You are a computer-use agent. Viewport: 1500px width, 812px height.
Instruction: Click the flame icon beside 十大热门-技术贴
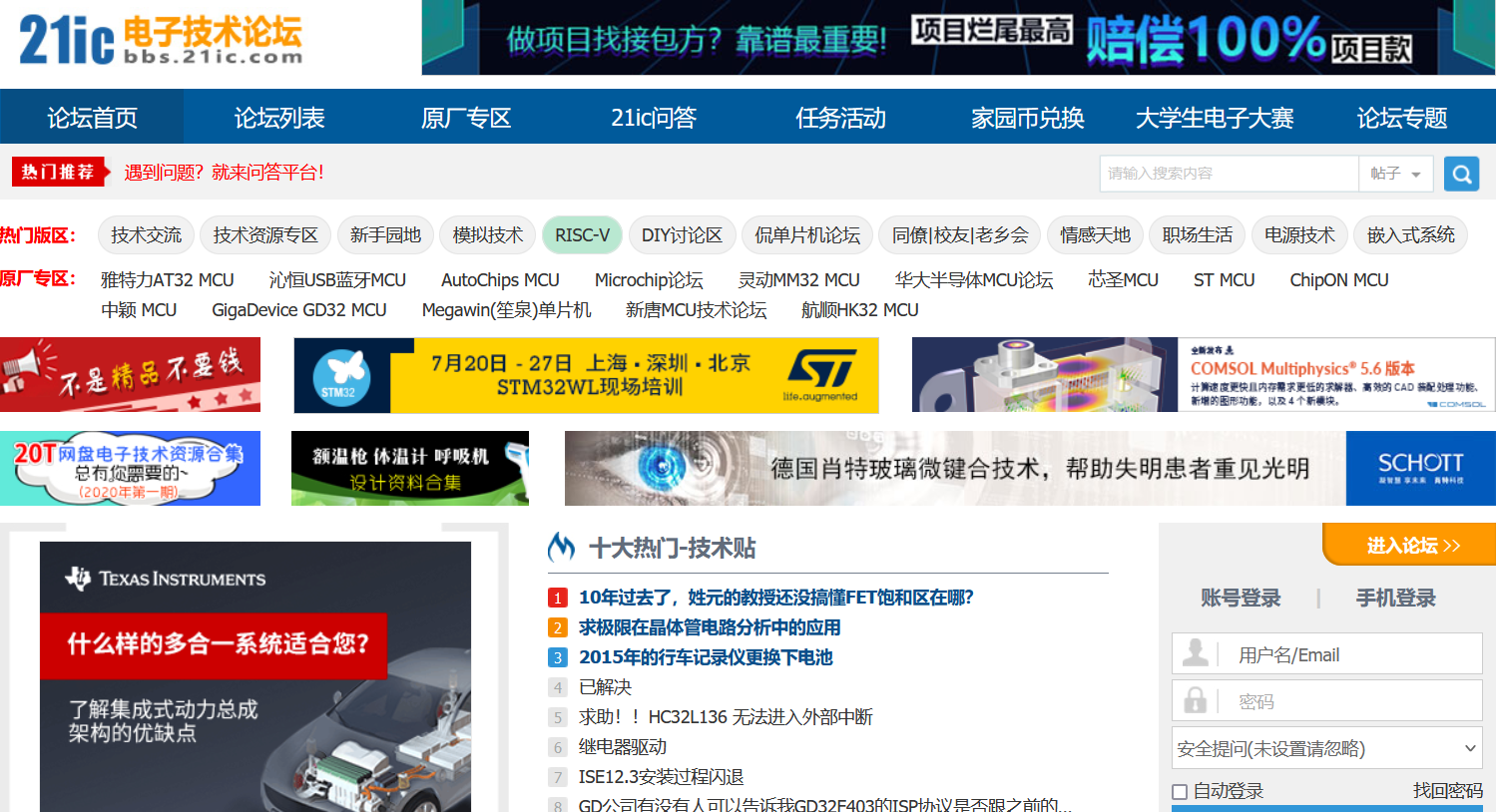(x=562, y=547)
